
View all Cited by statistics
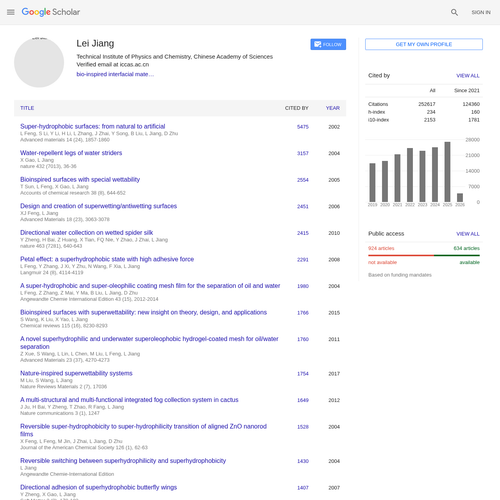468,76
